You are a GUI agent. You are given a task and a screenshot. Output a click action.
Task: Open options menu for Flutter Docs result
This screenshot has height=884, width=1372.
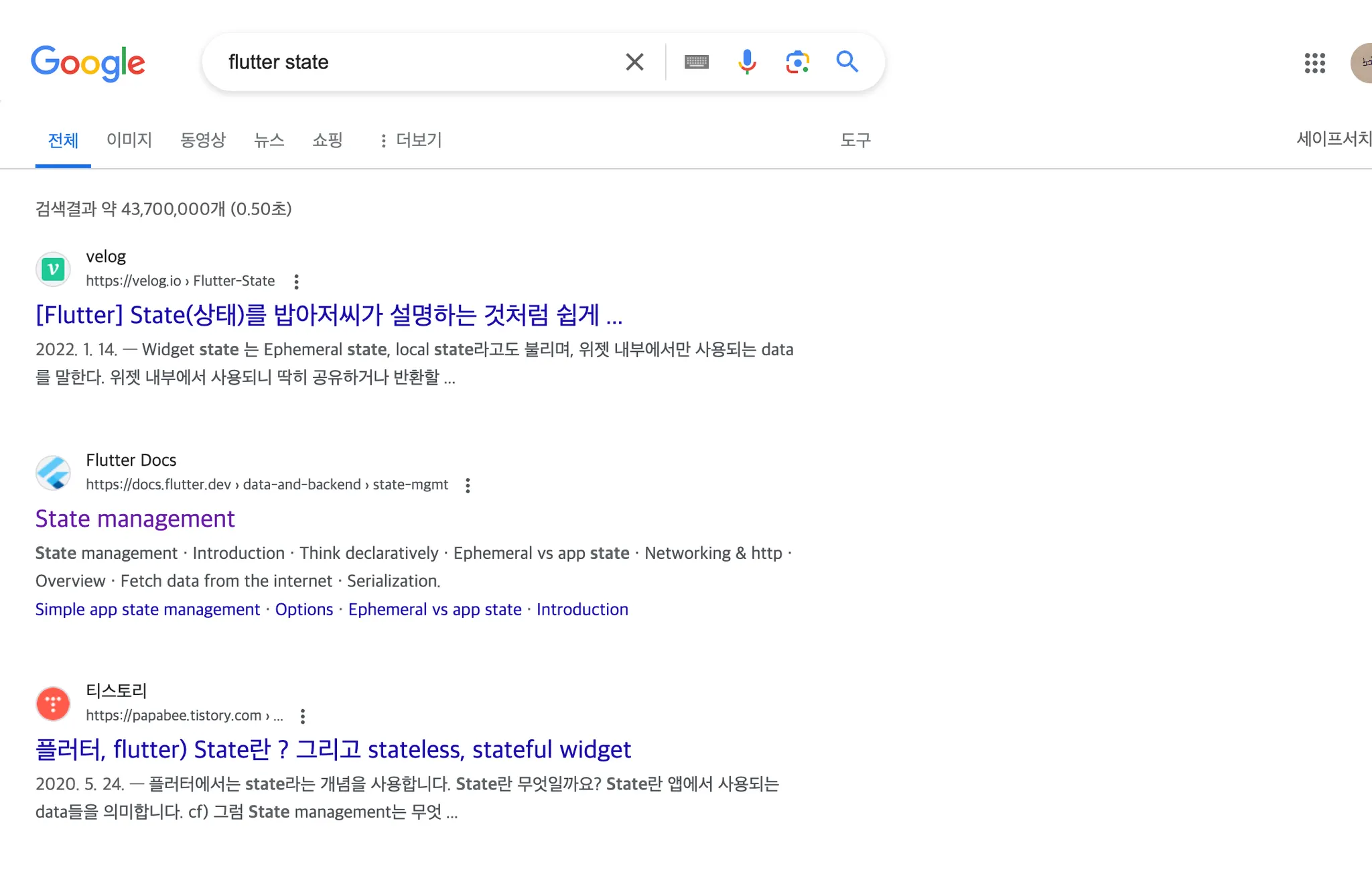468,485
